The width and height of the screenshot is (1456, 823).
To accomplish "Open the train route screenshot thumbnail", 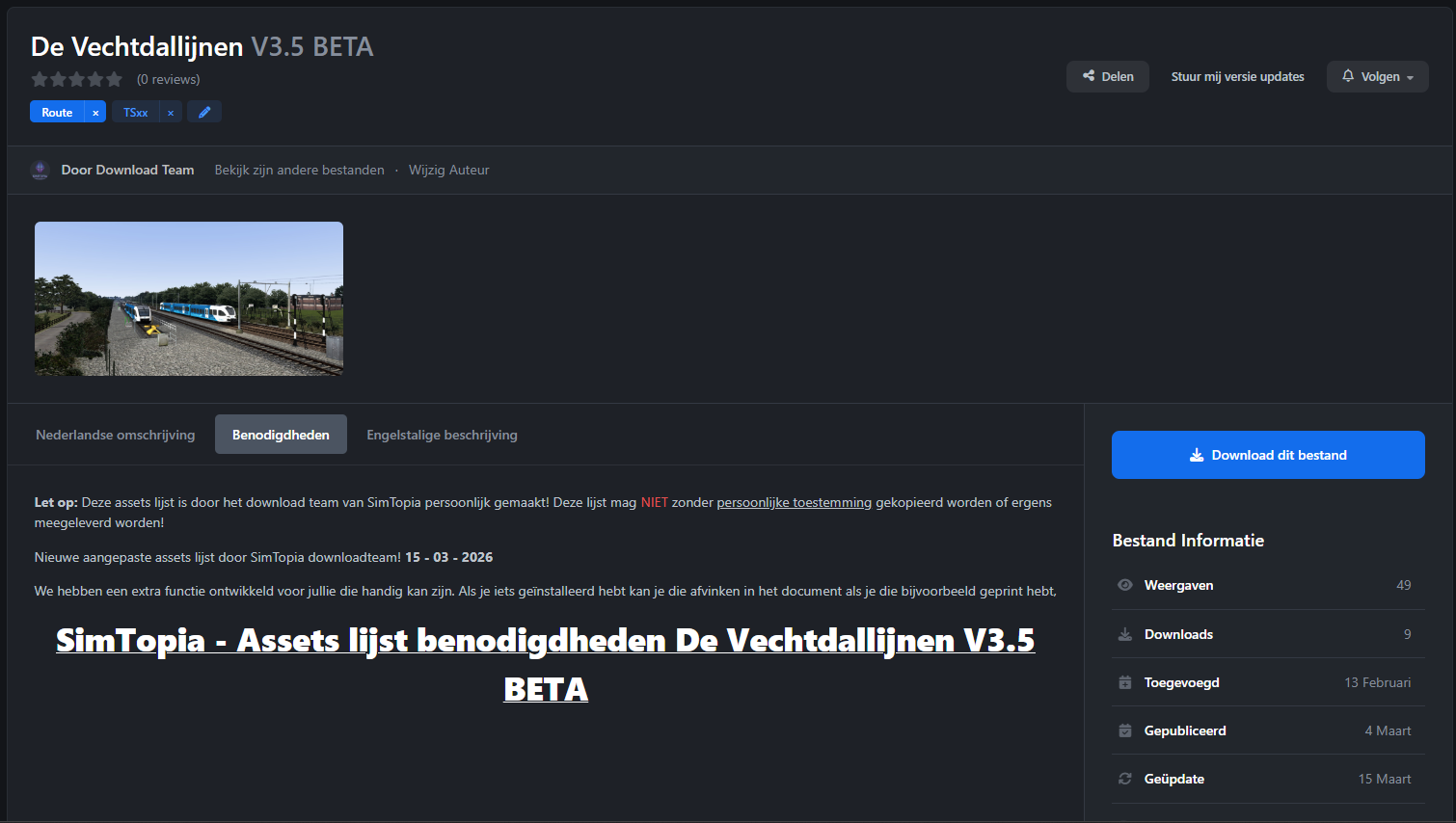I will 189,299.
